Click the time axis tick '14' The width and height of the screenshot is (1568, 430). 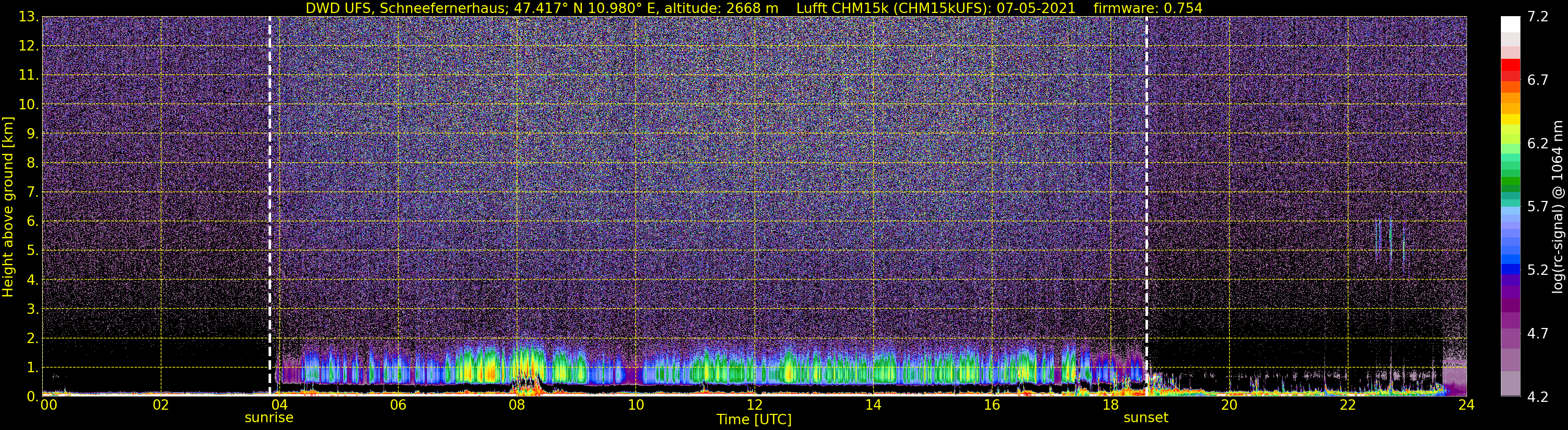[x=873, y=405]
